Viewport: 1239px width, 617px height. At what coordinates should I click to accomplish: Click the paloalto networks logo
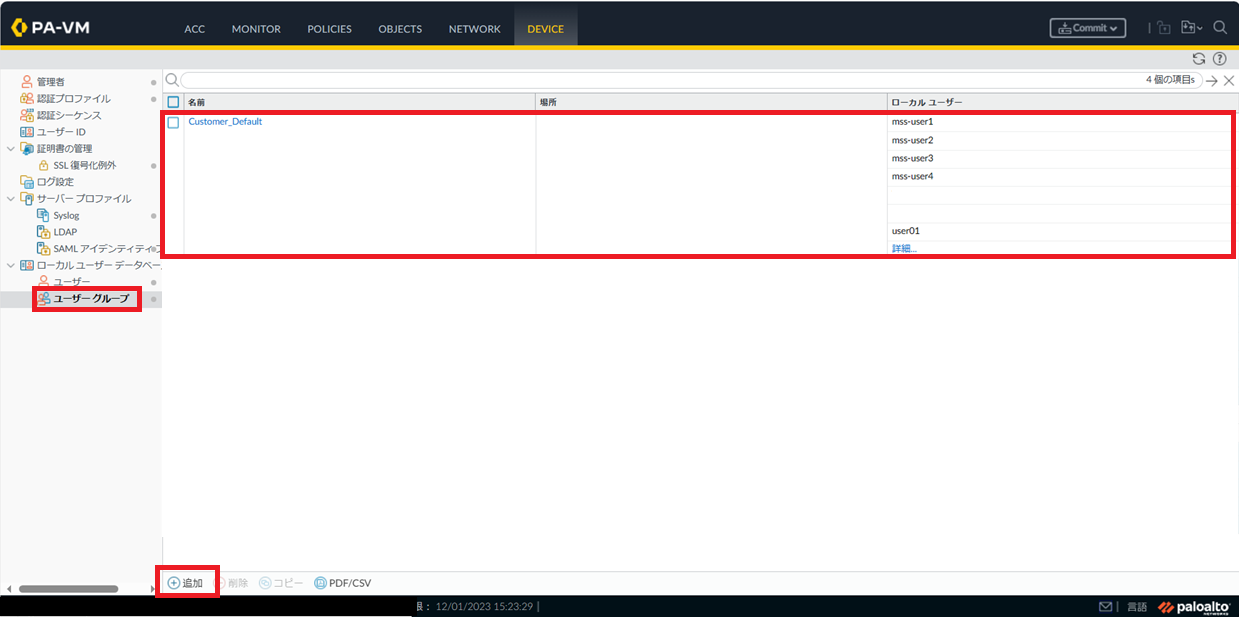tap(1194, 607)
